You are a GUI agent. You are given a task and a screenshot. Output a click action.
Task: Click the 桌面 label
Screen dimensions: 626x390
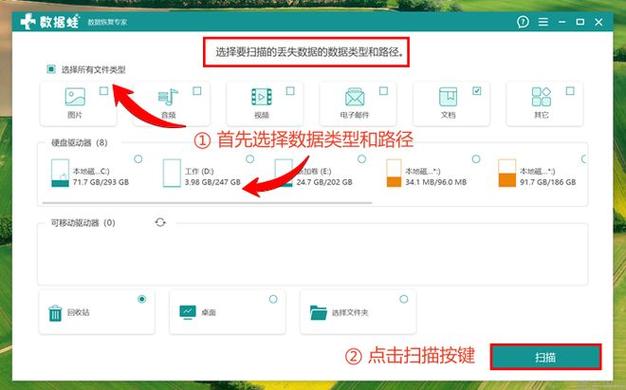(x=208, y=312)
